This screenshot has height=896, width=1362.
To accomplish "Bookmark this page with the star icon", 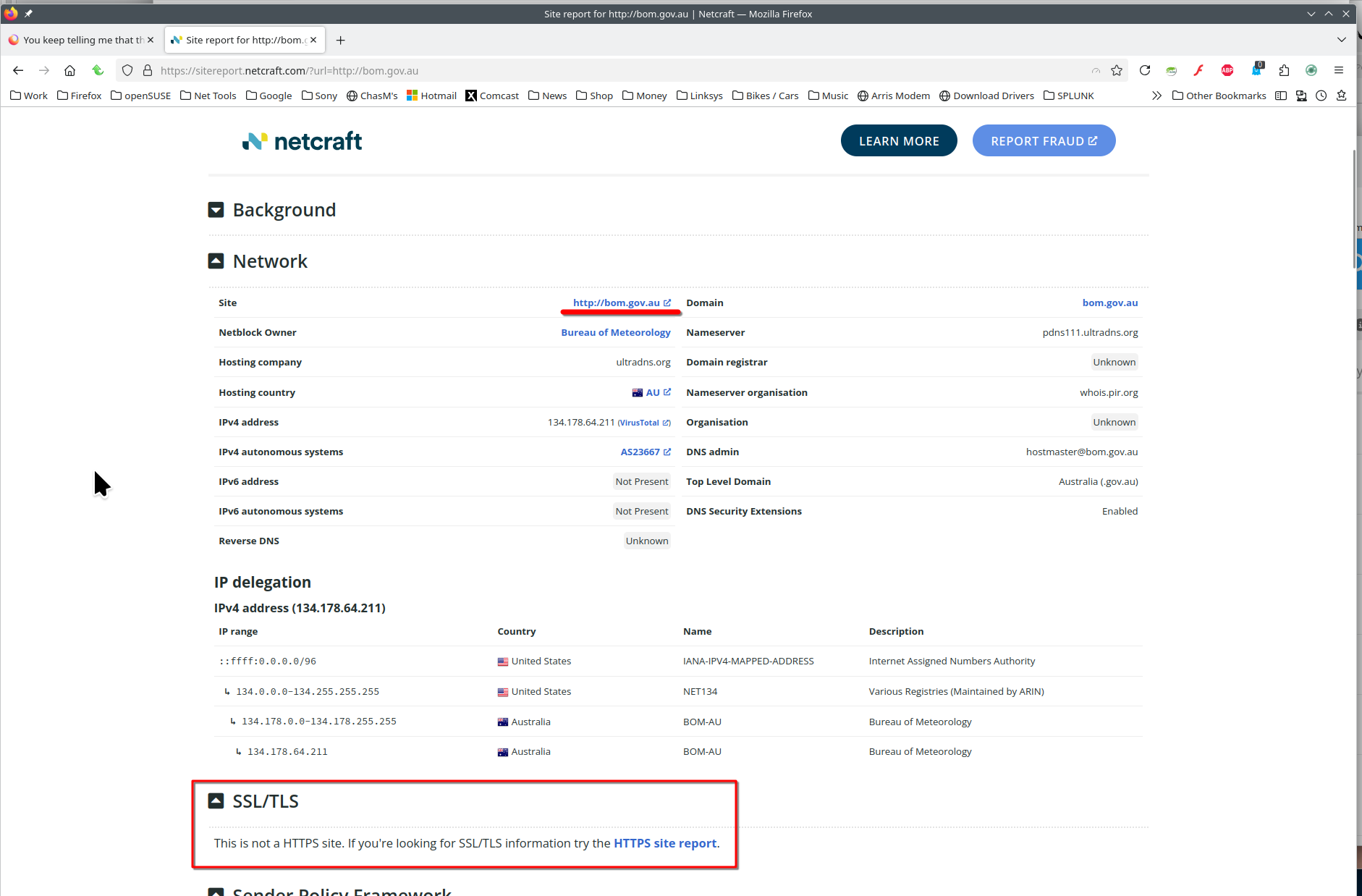I will point(1117,70).
